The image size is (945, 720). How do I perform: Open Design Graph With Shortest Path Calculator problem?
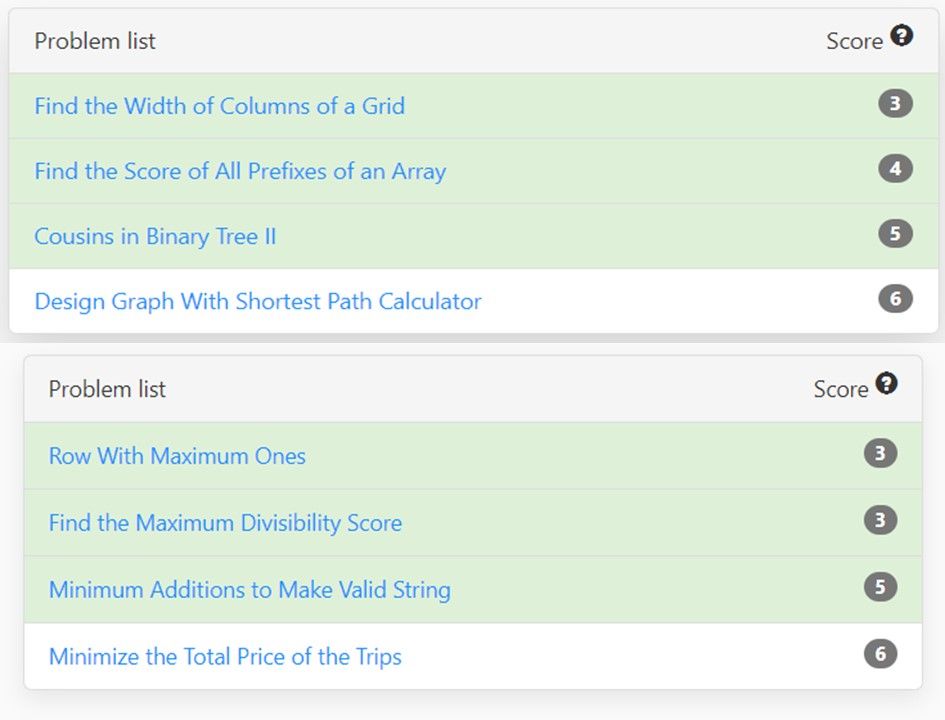(258, 301)
